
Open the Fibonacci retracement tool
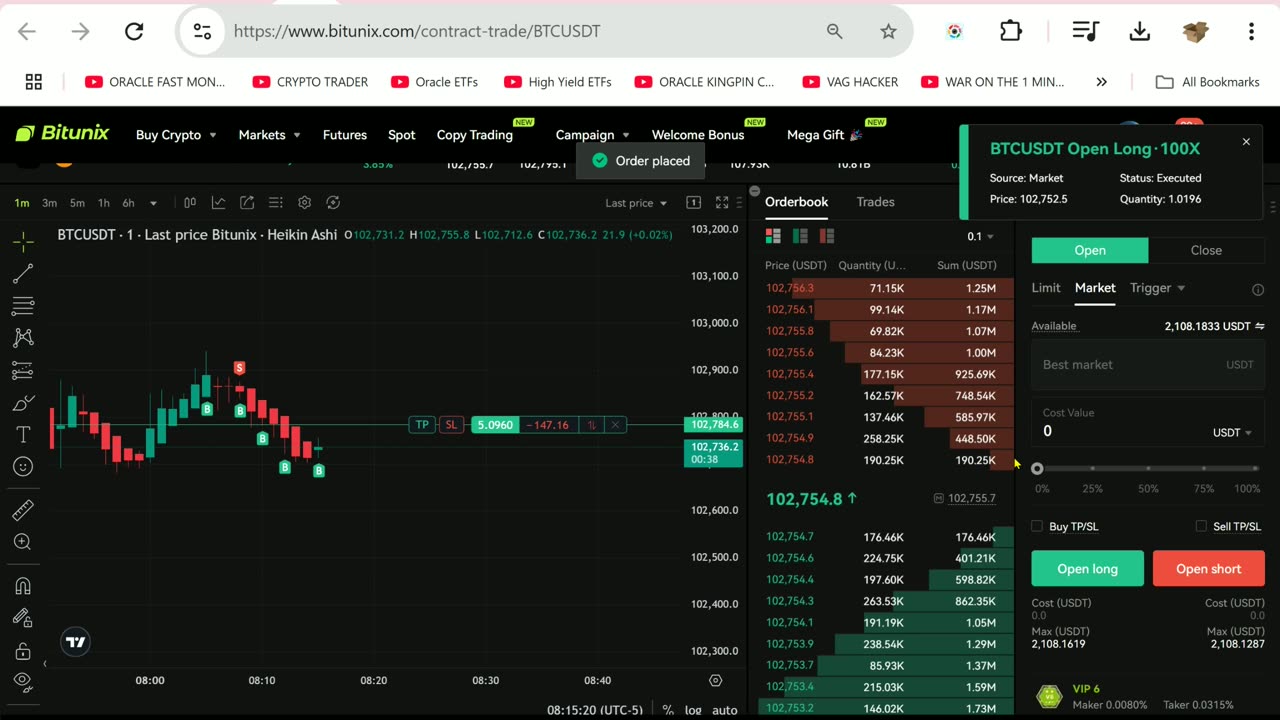click(x=23, y=305)
